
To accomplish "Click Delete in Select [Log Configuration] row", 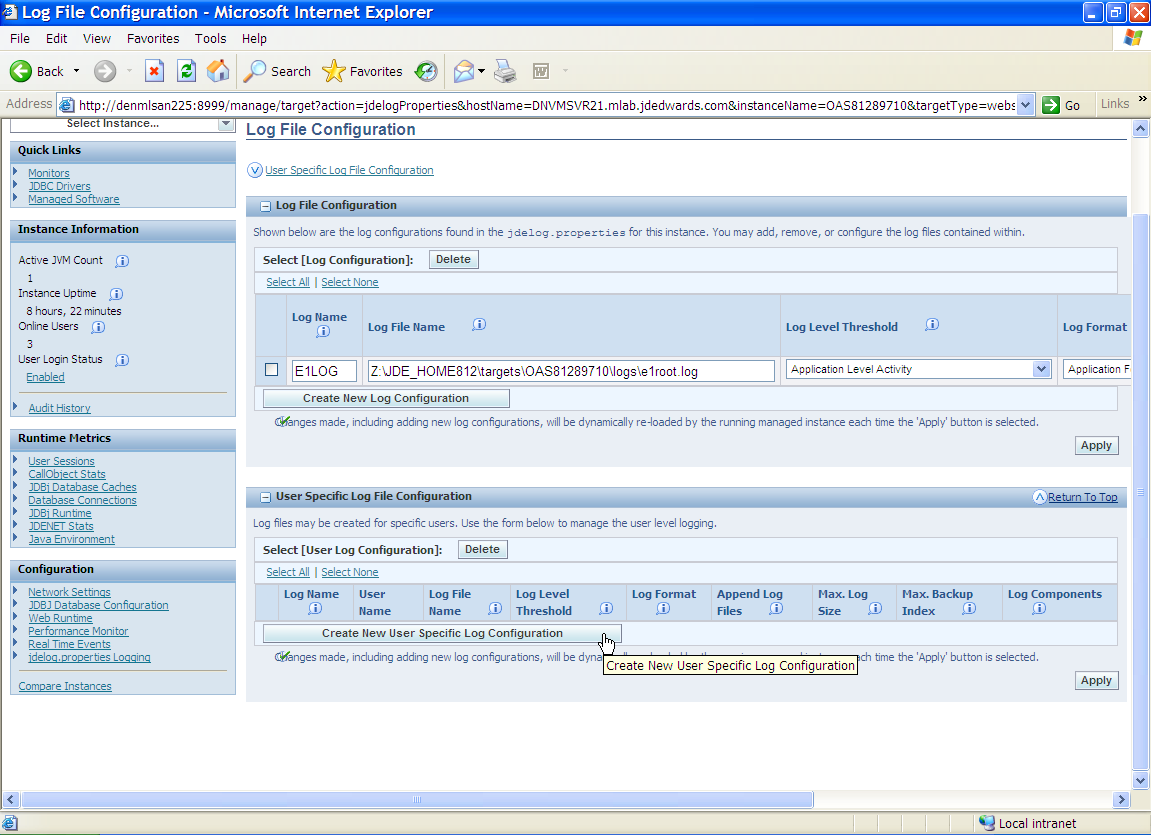I will (x=454, y=259).
